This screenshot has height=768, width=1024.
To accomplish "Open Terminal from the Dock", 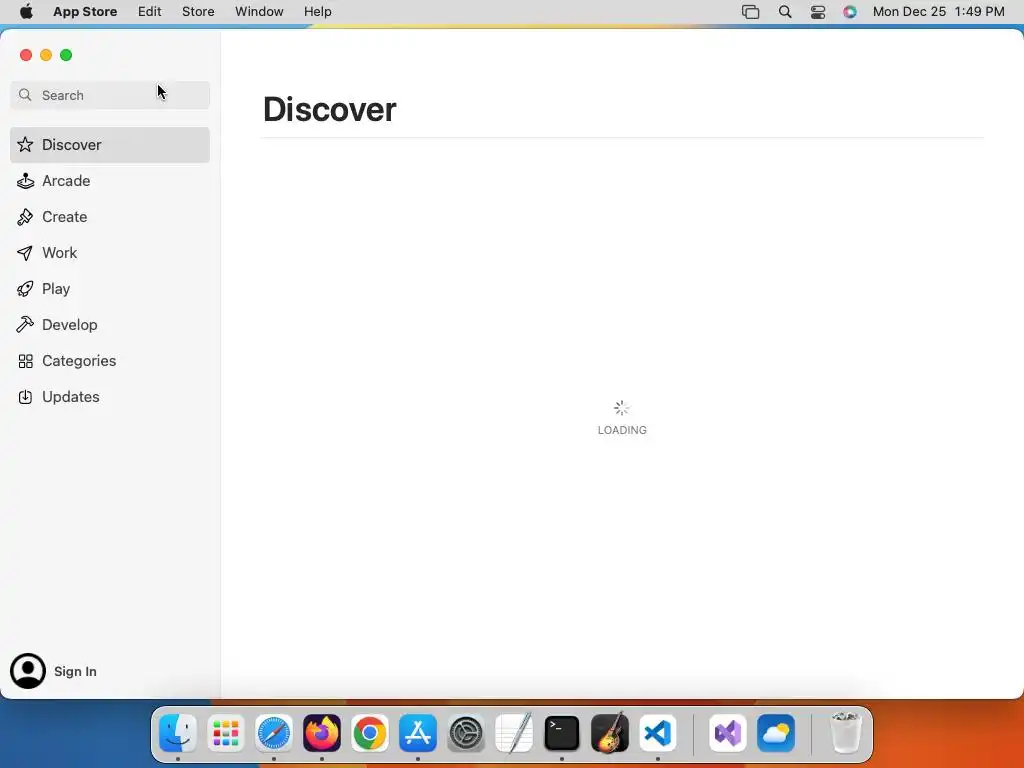I will point(562,733).
